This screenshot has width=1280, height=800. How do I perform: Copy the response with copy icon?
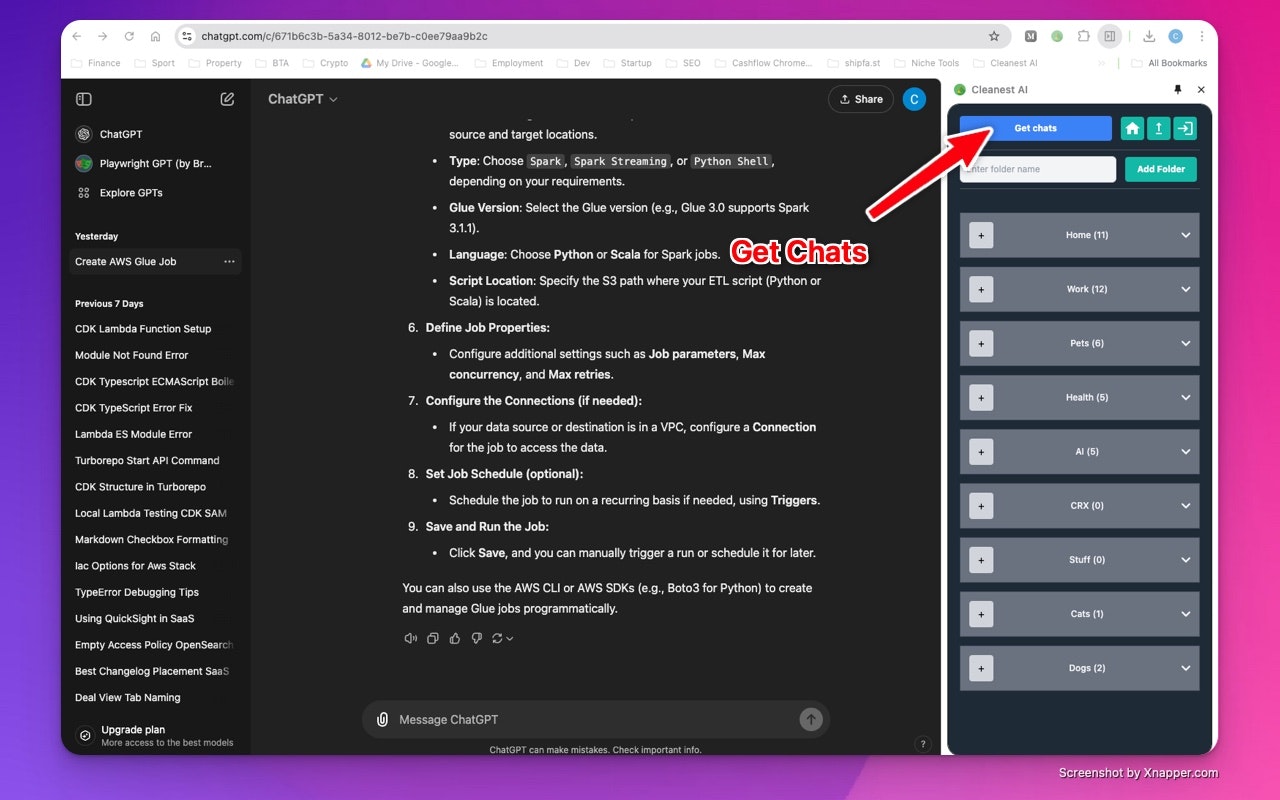[x=433, y=638]
